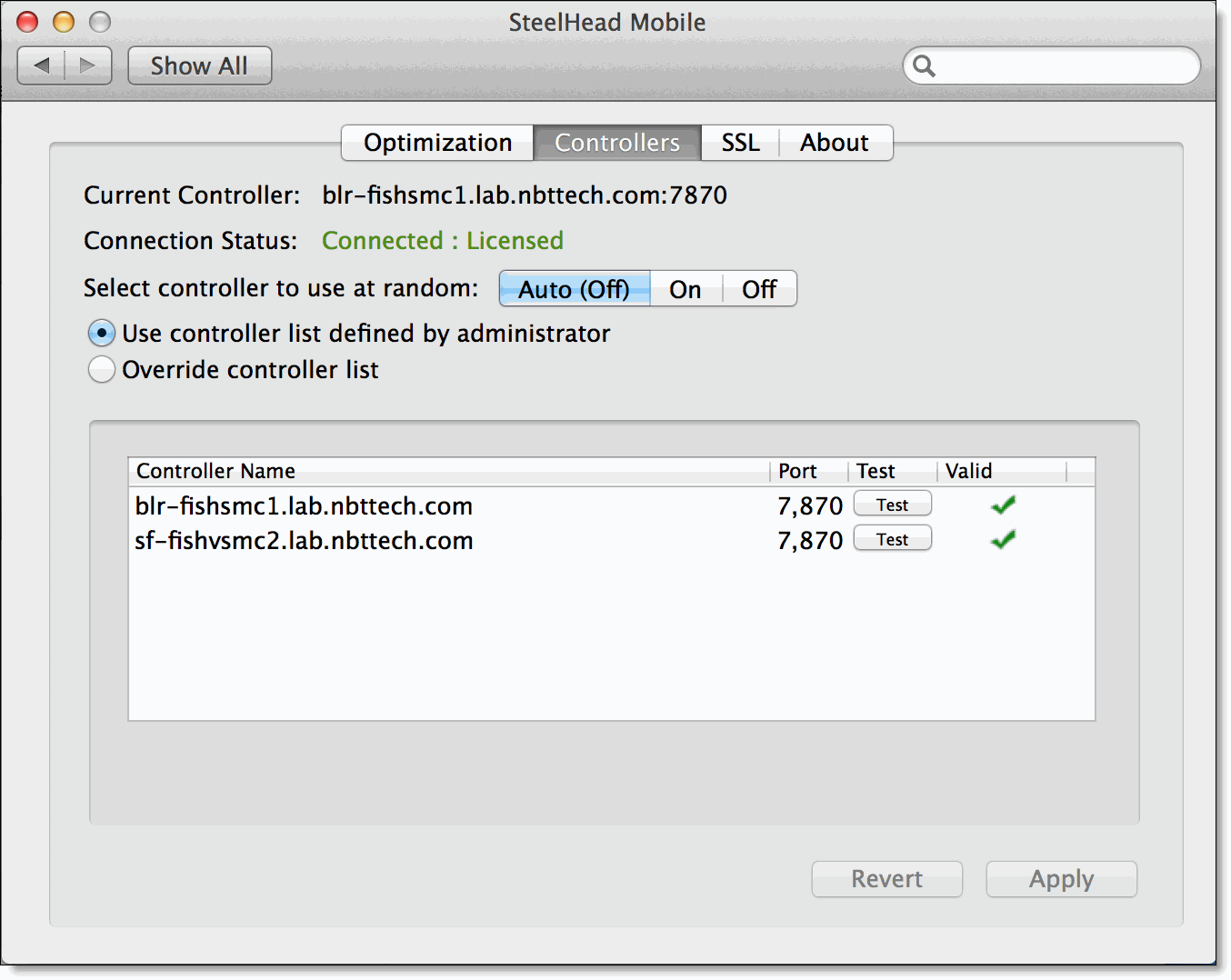Click the Revert button
1231x980 pixels.
click(886, 878)
